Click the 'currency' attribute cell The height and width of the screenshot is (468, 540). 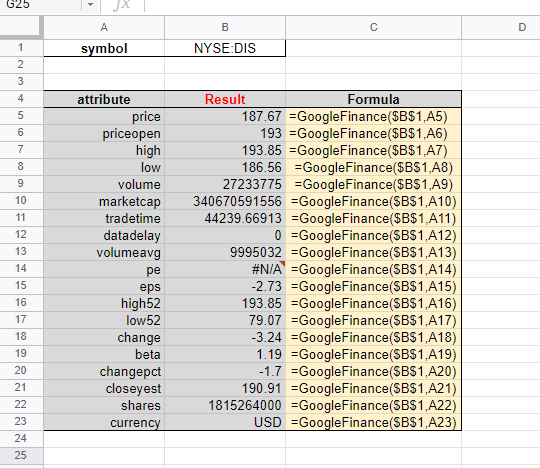[104, 422]
